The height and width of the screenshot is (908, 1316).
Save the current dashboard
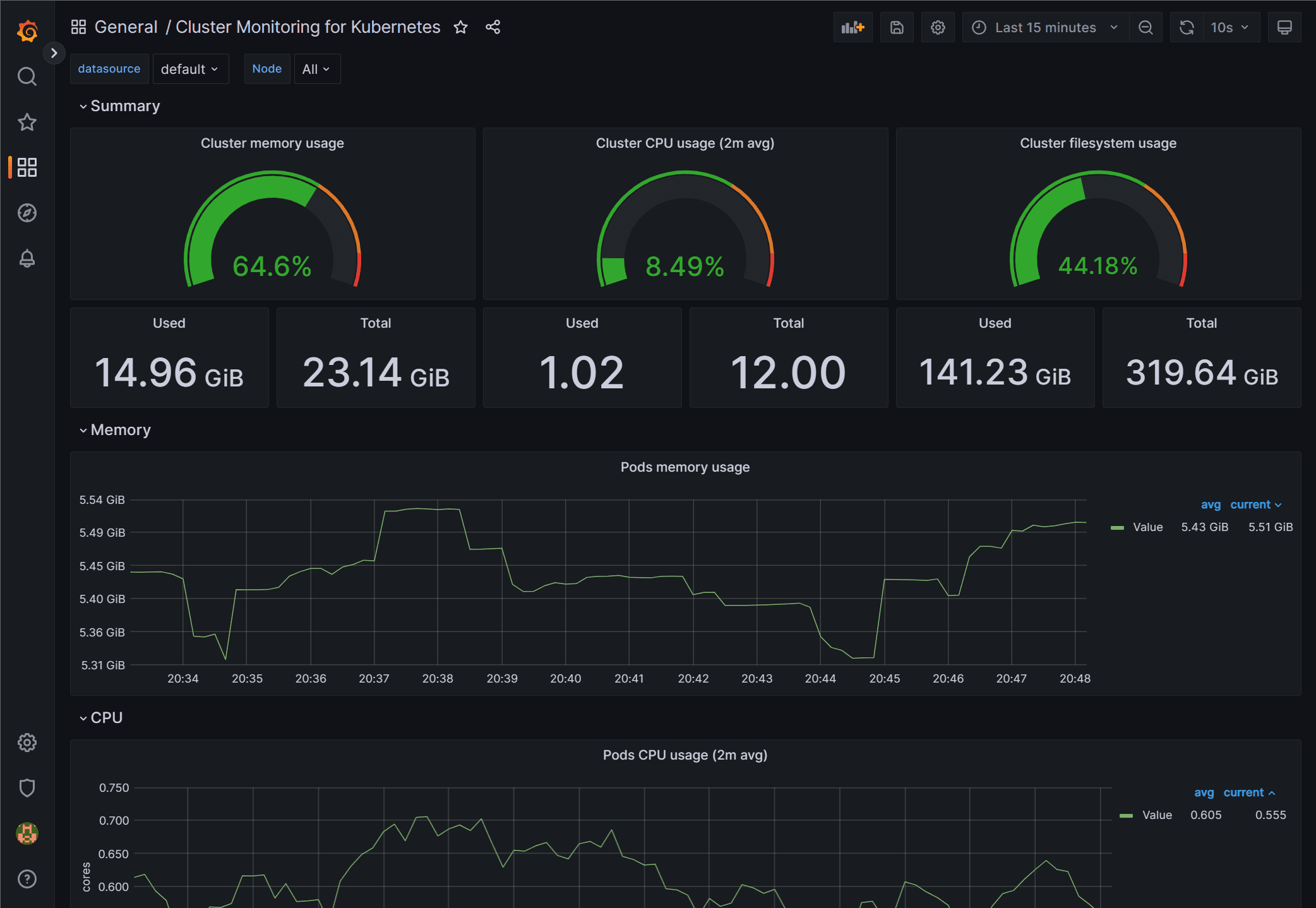tap(897, 27)
